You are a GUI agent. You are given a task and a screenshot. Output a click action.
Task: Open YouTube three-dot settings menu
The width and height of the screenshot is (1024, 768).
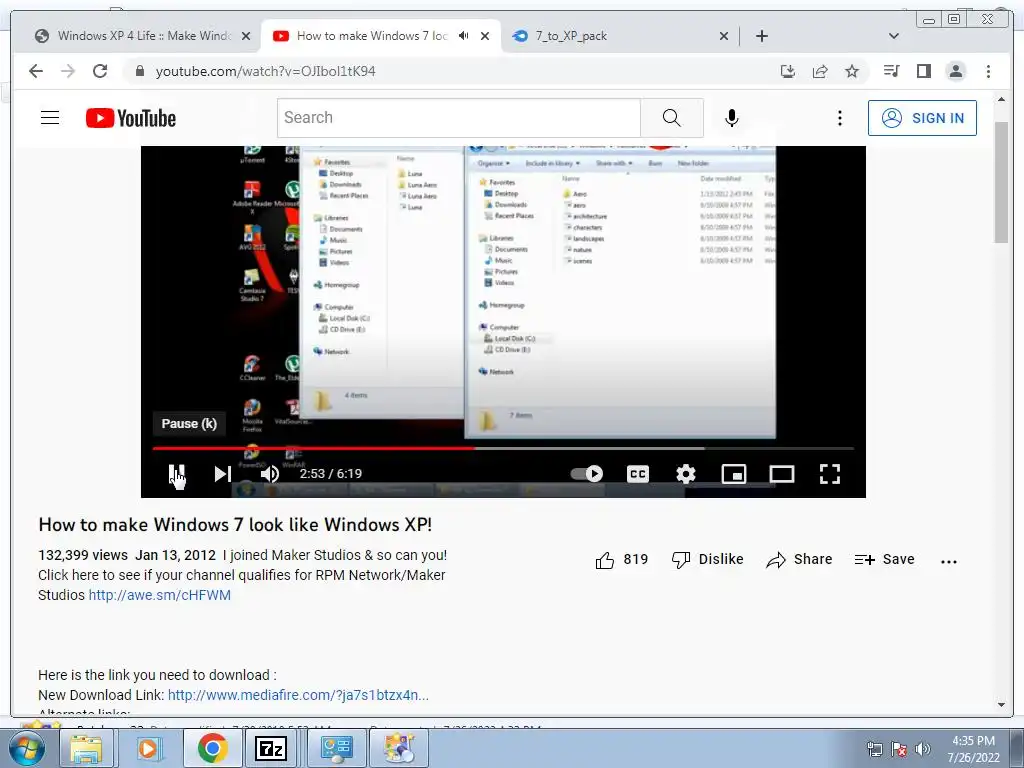[x=840, y=118]
